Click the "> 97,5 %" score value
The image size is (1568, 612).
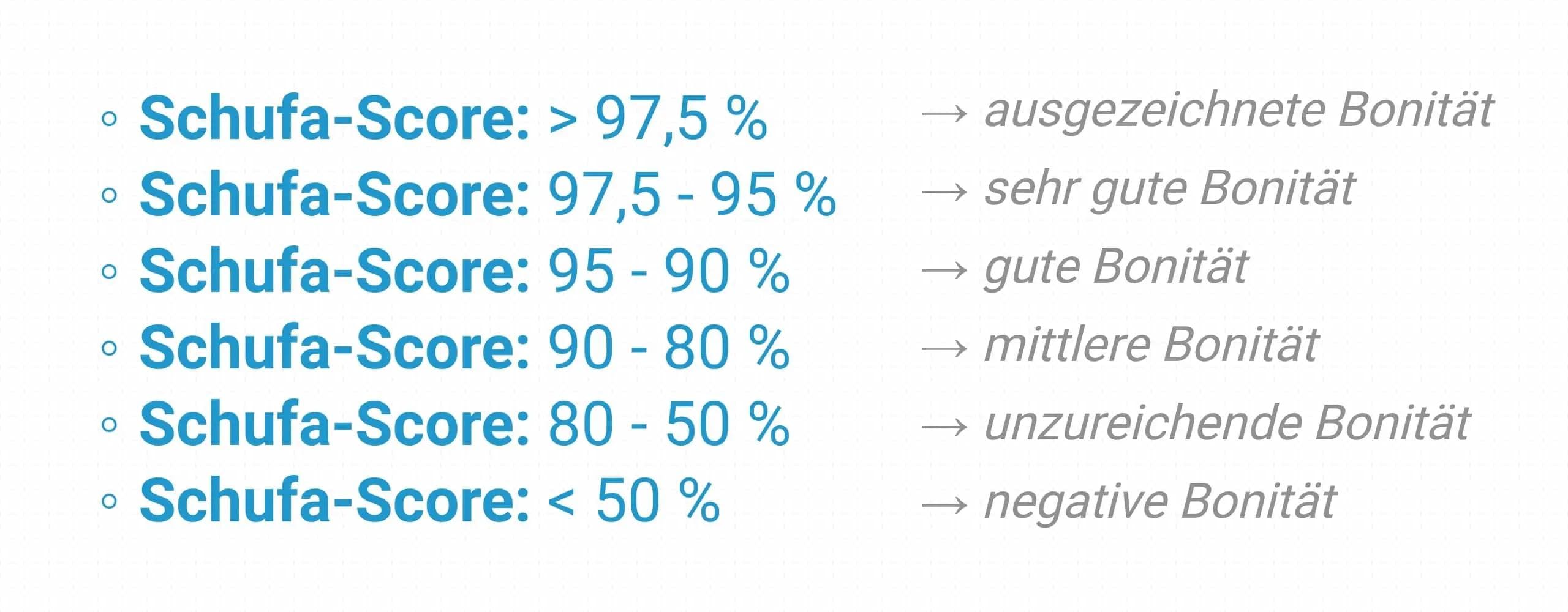point(657,119)
